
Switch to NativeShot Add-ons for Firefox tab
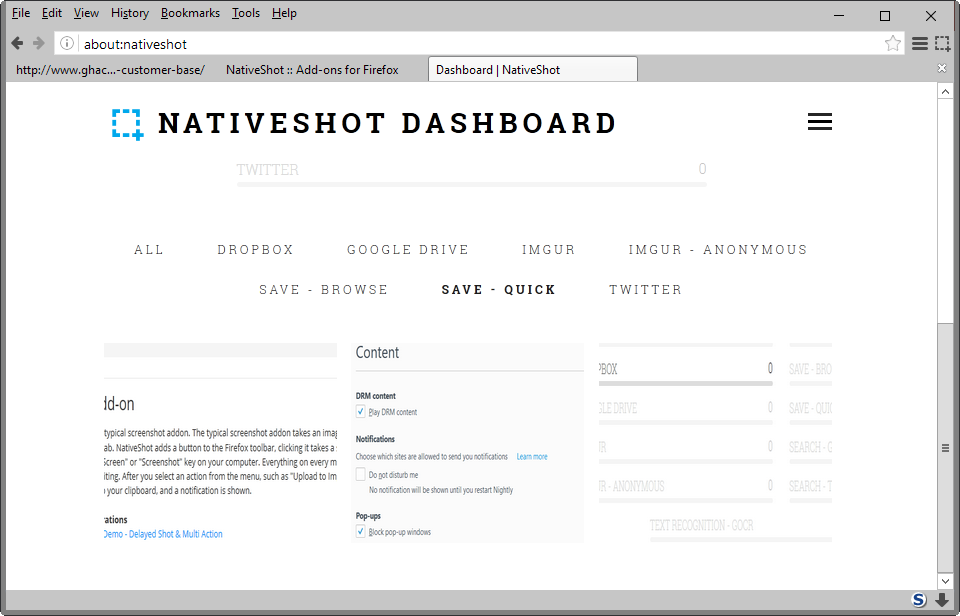pos(312,70)
